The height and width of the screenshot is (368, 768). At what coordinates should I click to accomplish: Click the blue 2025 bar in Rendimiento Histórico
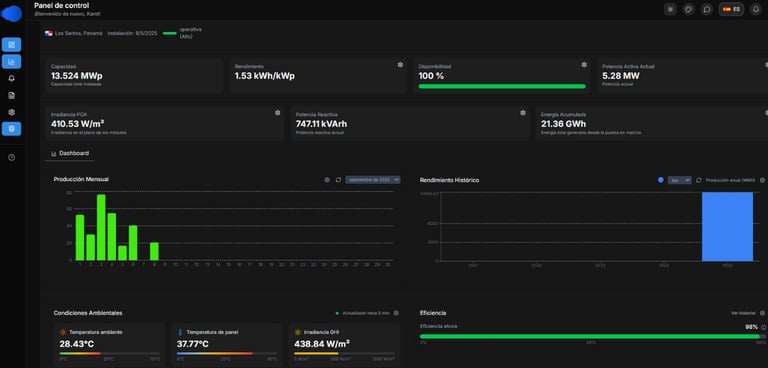[x=727, y=226]
